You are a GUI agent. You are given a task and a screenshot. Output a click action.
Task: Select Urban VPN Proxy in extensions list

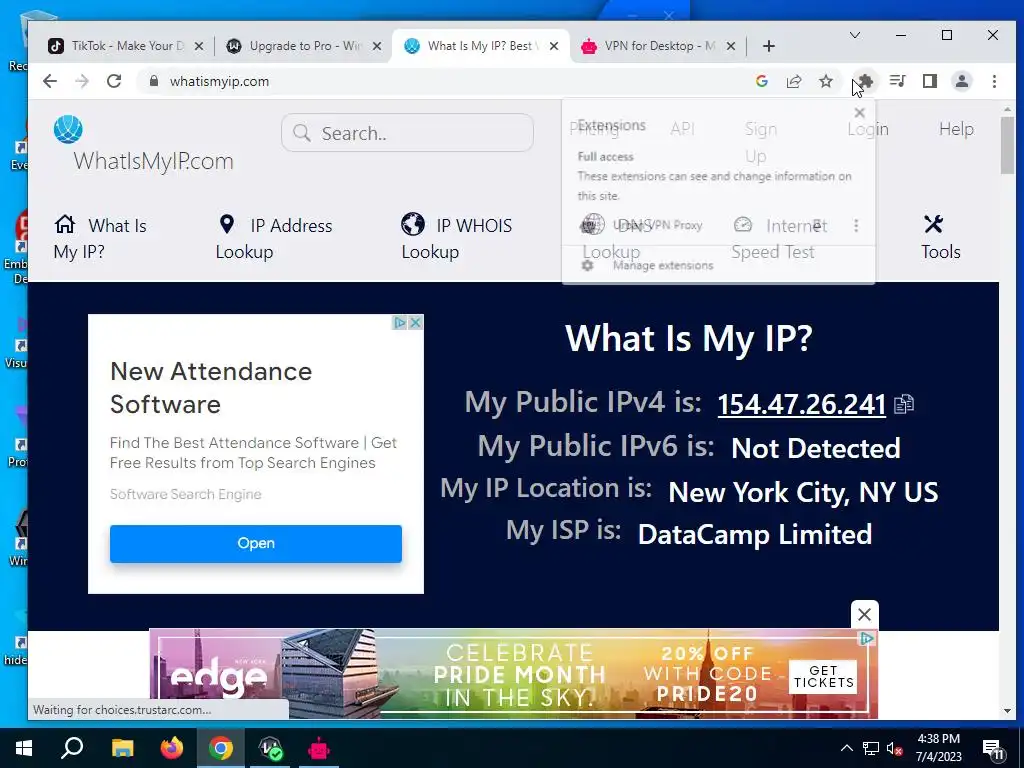pos(658,225)
